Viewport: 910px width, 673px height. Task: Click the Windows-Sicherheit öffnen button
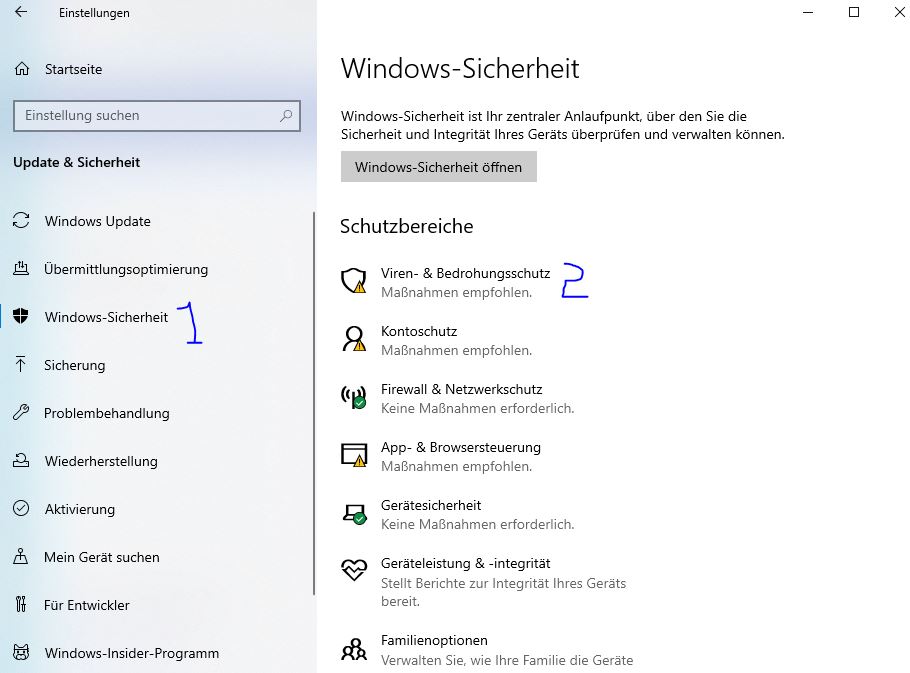(x=439, y=167)
